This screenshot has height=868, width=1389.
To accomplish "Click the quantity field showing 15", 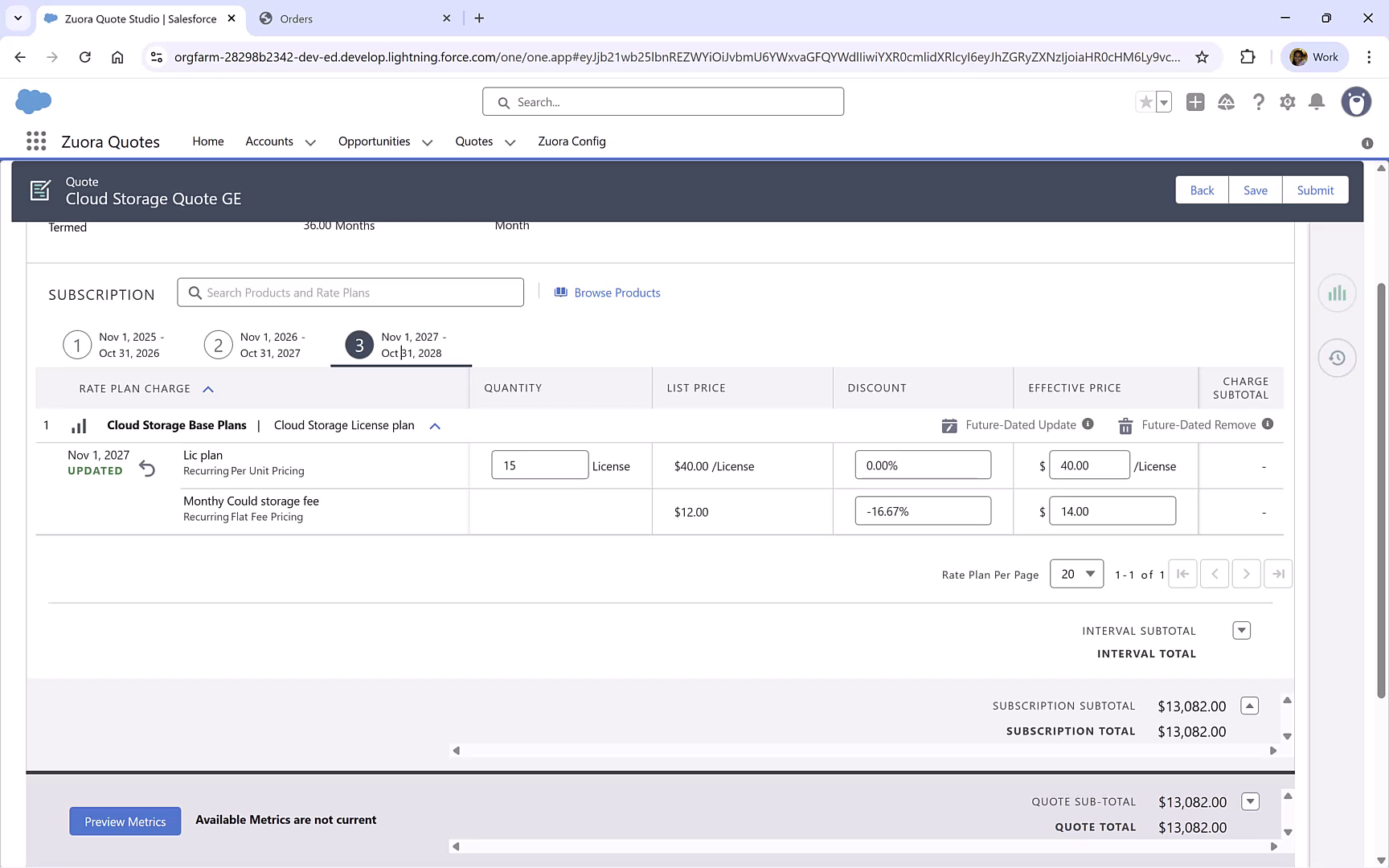I will click(539, 465).
